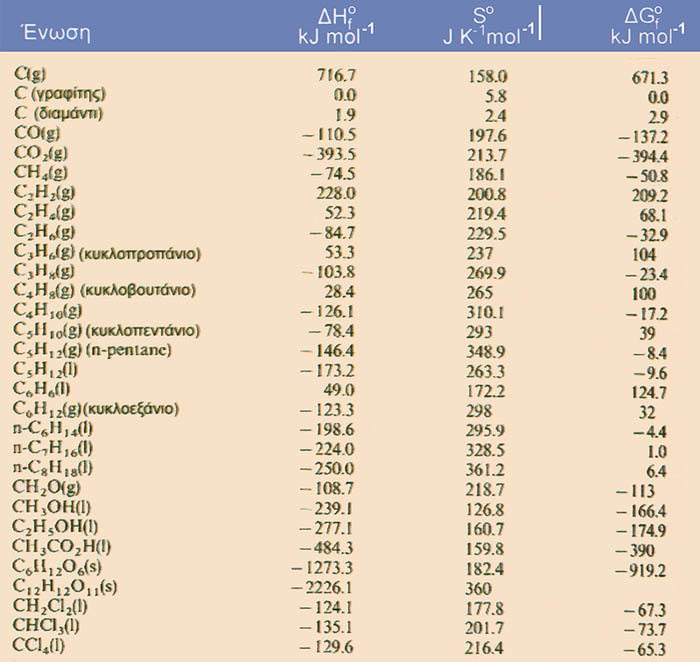Select the 'CHCl3(l)' row label
This screenshot has height=662, width=700.
46,625
